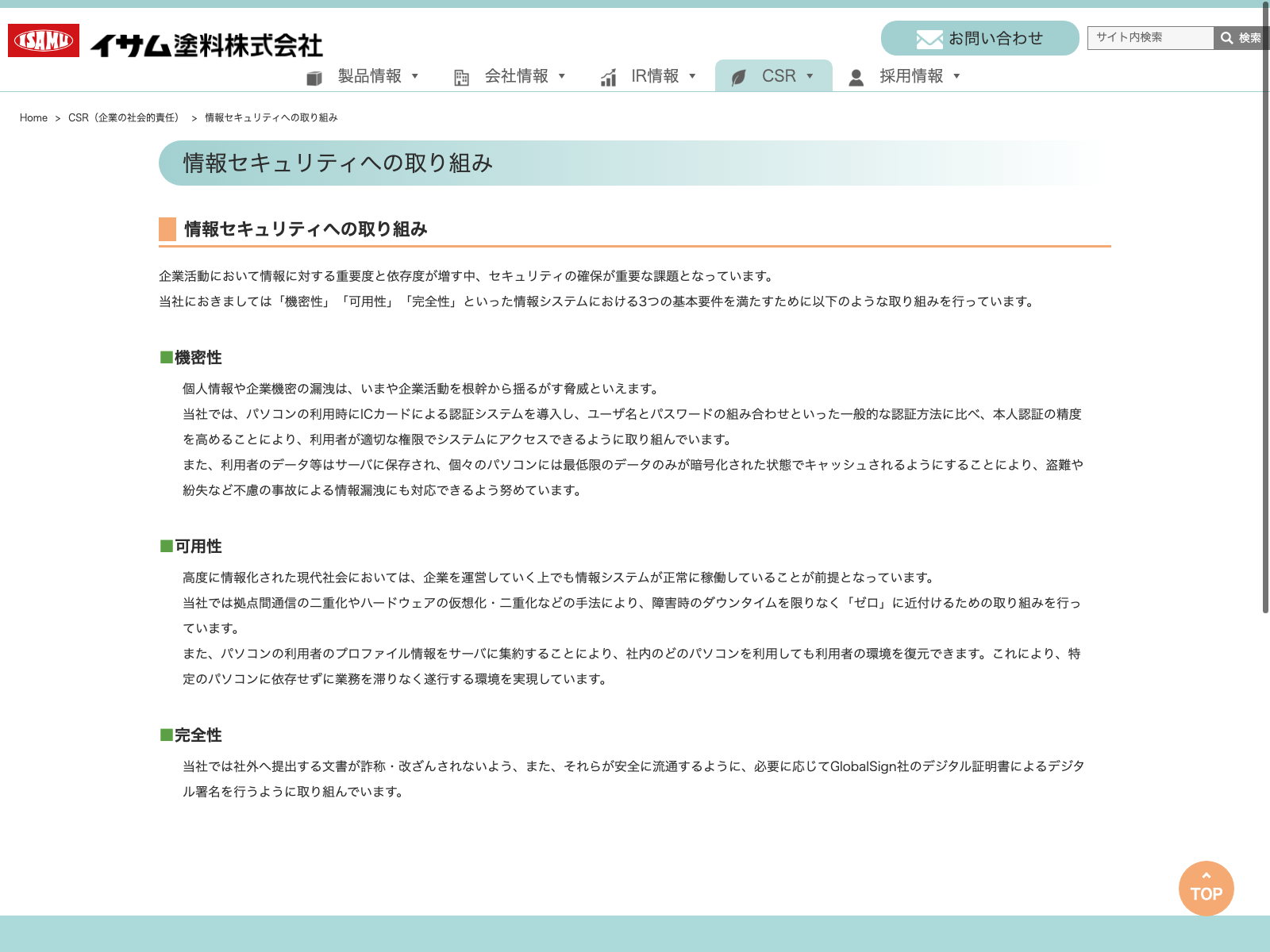Open CSR（企業の社会的責任） breadcrumb link

[x=125, y=118]
